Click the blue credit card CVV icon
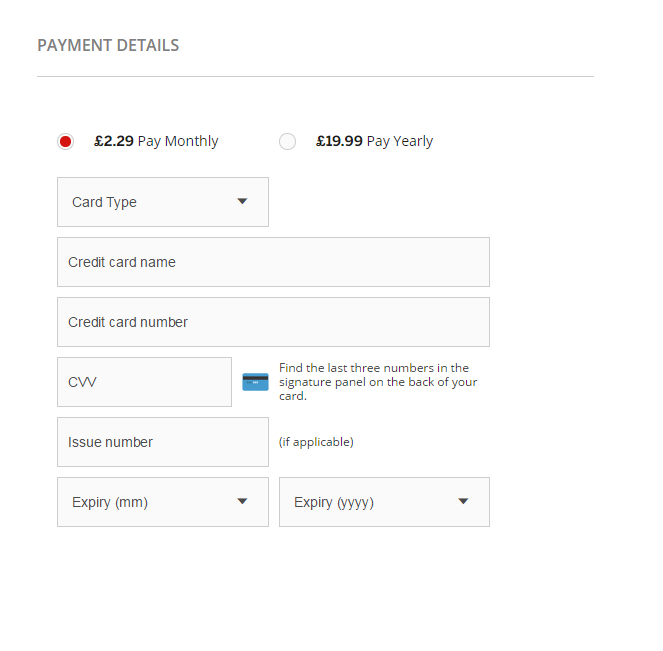The height and width of the screenshot is (651, 663). [x=255, y=382]
